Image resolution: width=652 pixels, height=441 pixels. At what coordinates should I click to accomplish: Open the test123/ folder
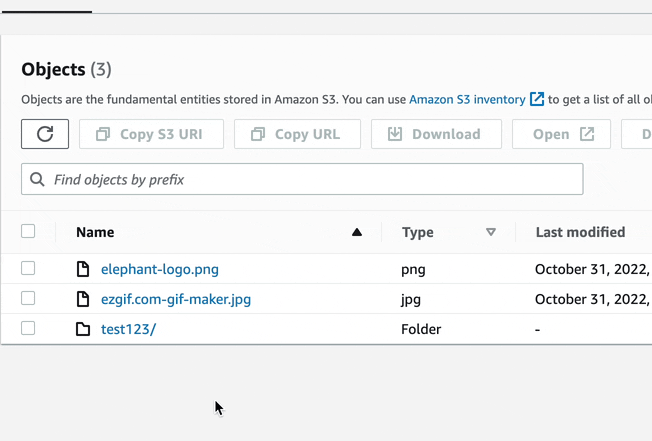[x=128, y=329]
